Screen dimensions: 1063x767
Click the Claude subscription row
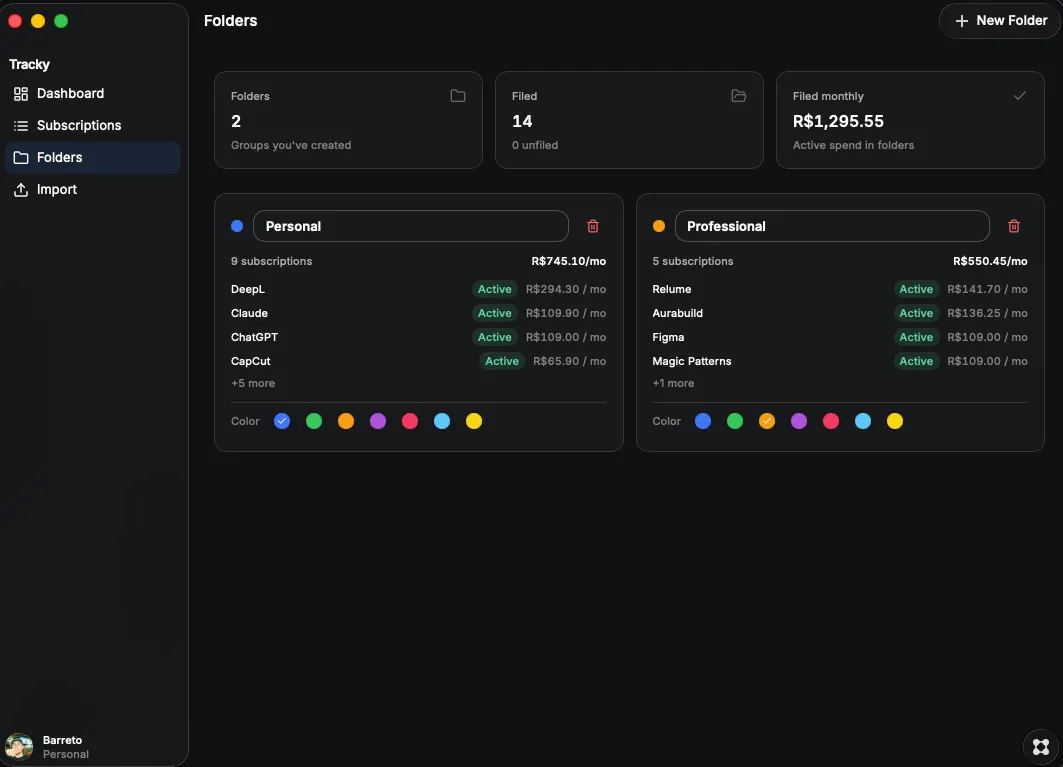point(418,313)
